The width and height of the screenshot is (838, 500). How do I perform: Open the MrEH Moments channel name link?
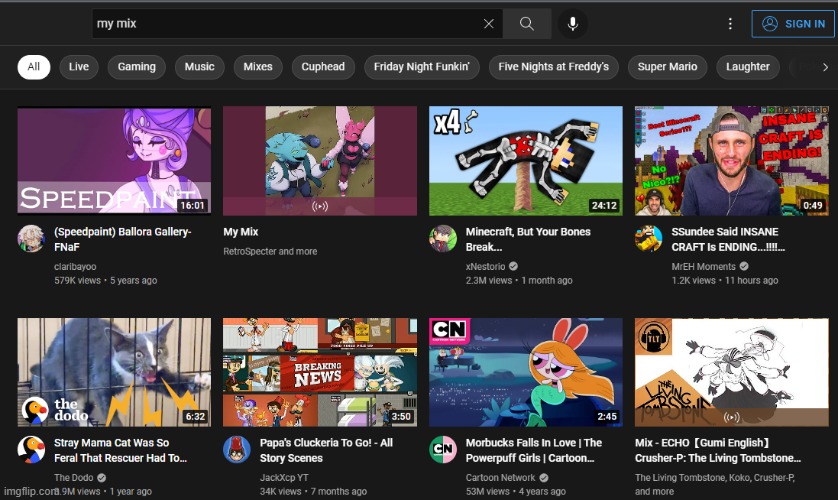(x=703, y=266)
